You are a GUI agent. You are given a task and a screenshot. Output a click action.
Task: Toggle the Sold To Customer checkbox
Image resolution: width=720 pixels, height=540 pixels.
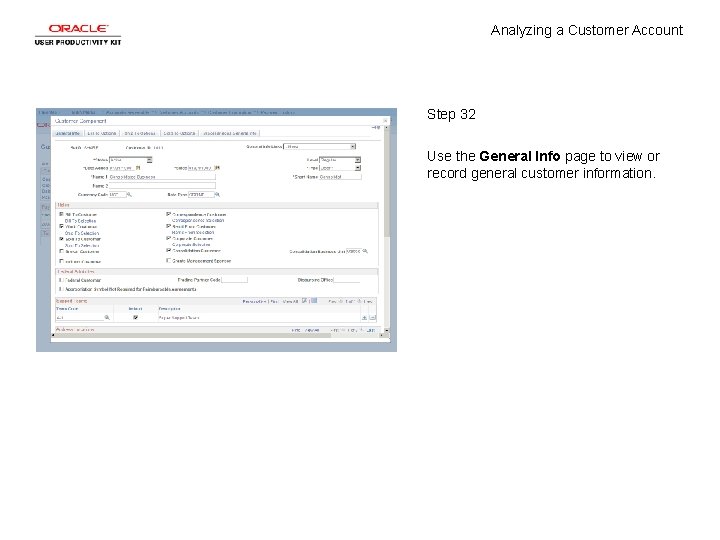(62, 239)
